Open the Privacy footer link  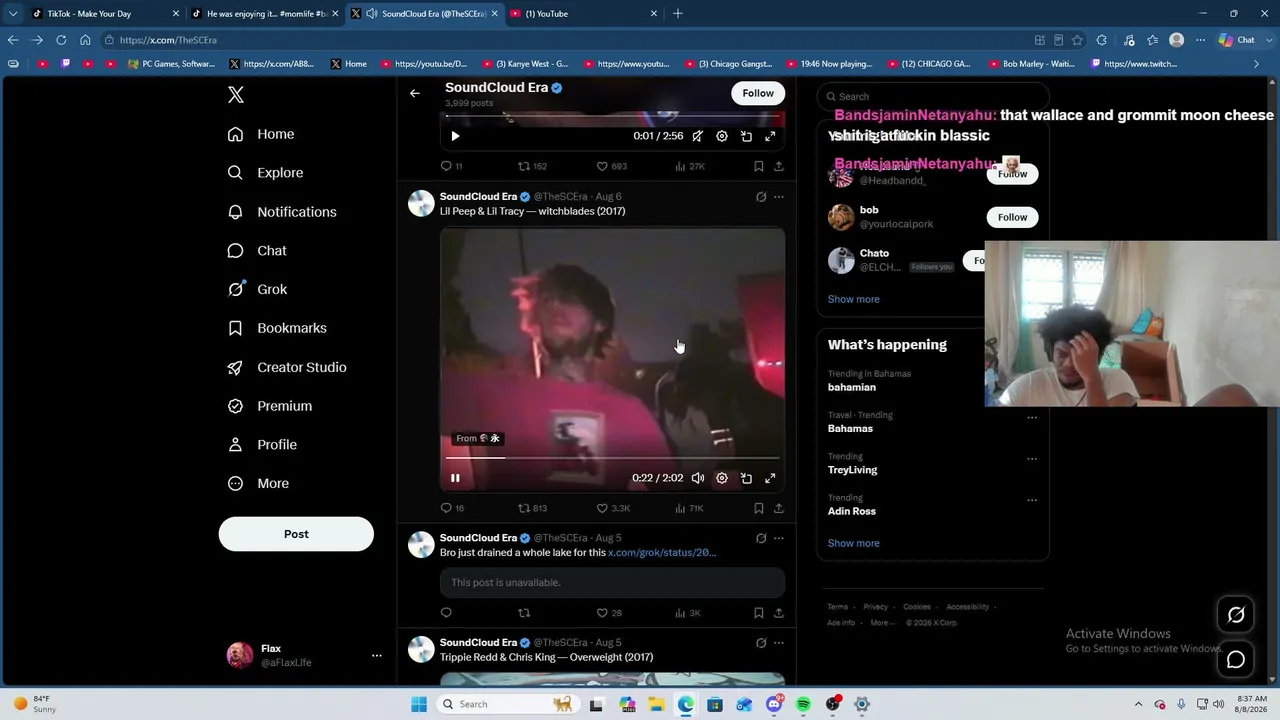click(875, 607)
